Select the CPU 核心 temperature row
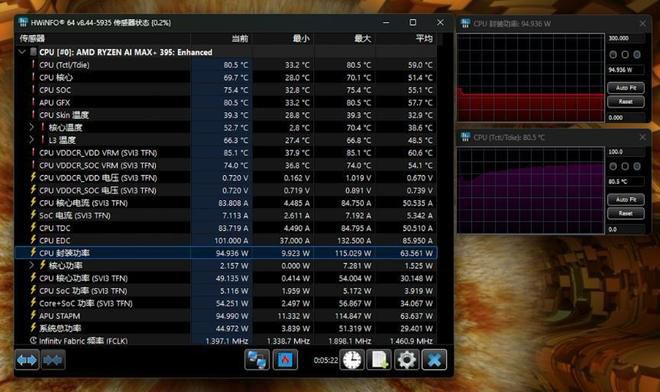The width and height of the screenshot is (660, 392). coord(226,77)
